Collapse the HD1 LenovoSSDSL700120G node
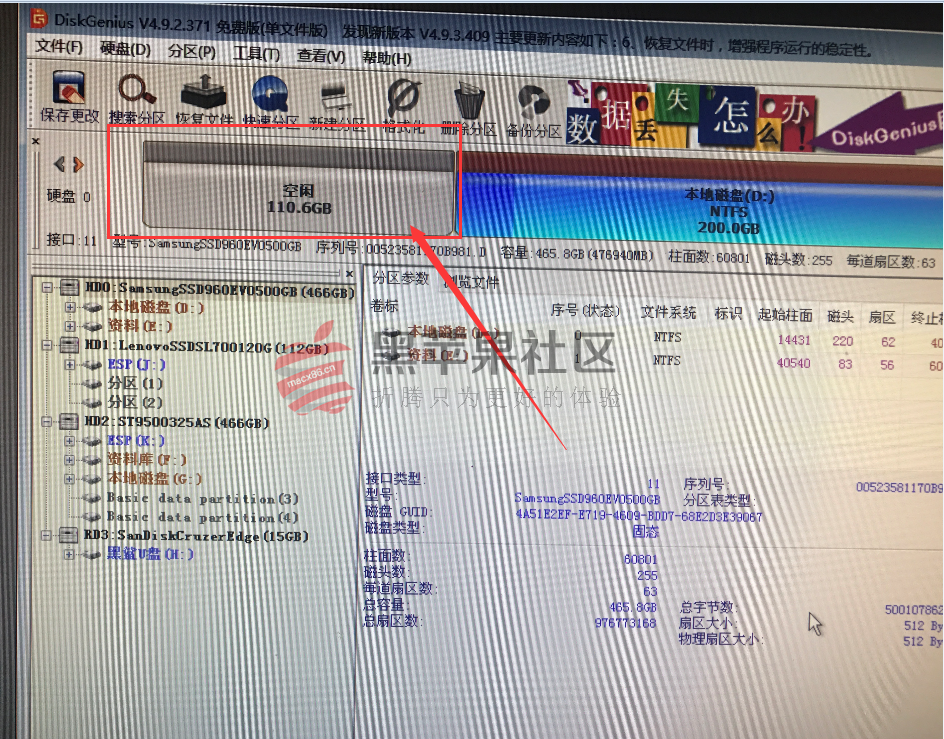 pyautogui.click(x=46, y=345)
